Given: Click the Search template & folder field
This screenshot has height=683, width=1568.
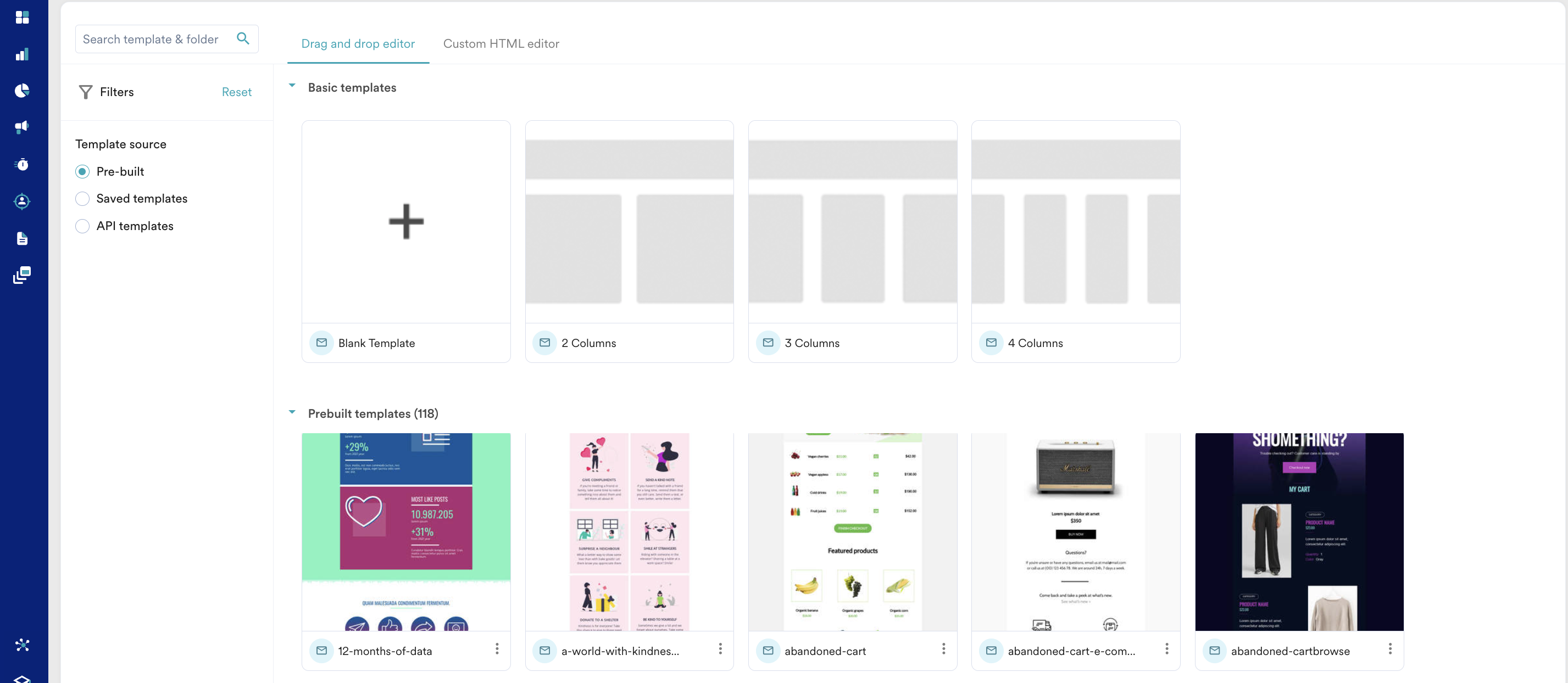Looking at the screenshot, I should (x=152, y=39).
